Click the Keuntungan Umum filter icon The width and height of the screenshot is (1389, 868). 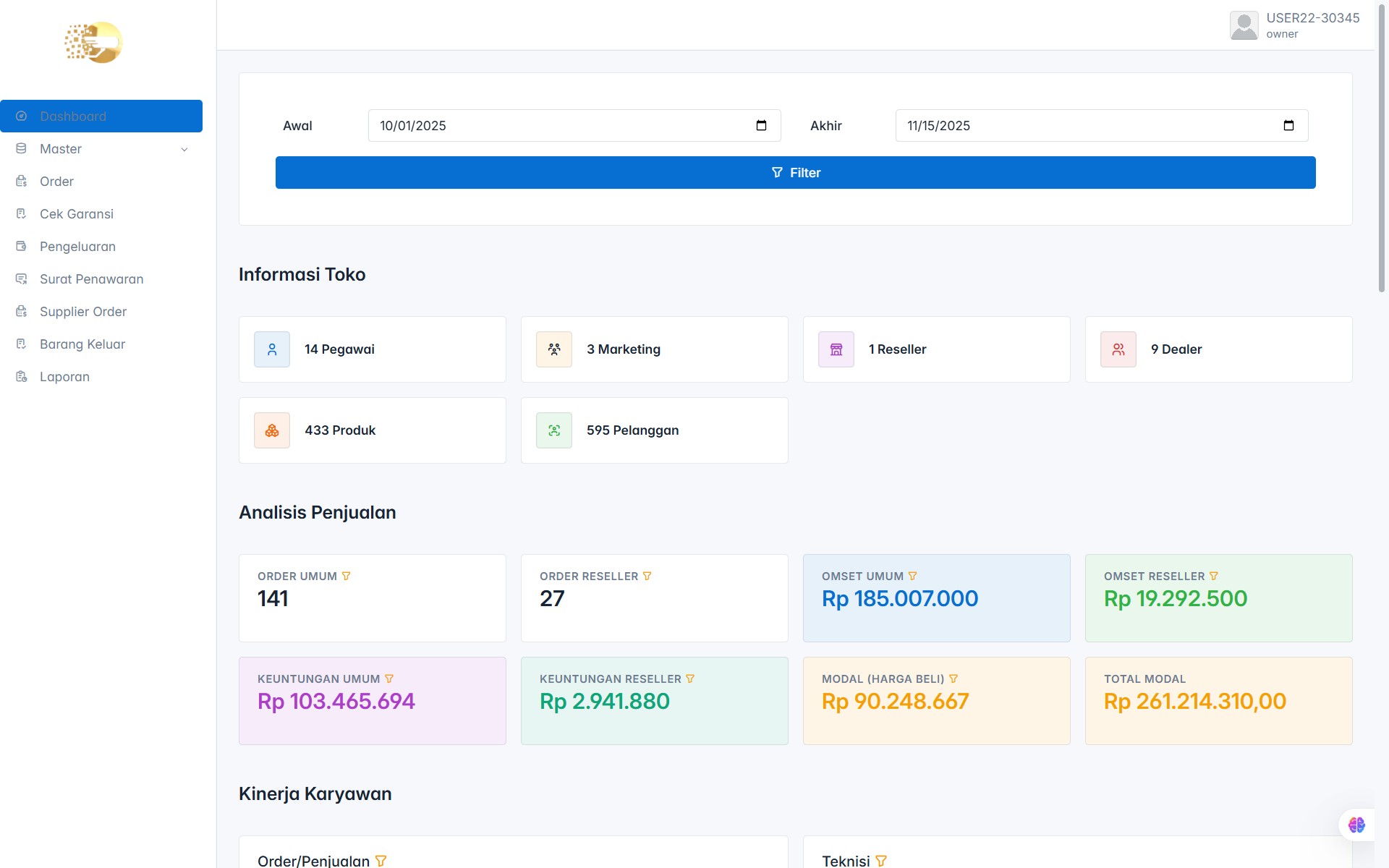pos(389,679)
